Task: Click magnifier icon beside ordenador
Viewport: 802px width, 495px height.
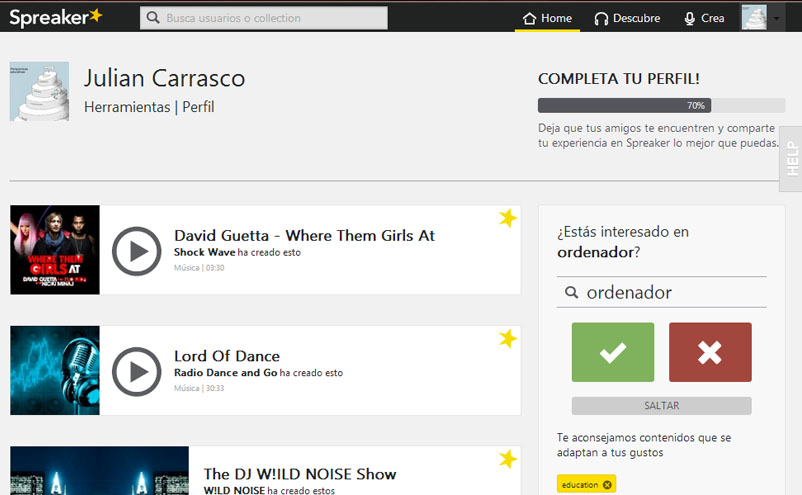Action: click(x=571, y=292)
